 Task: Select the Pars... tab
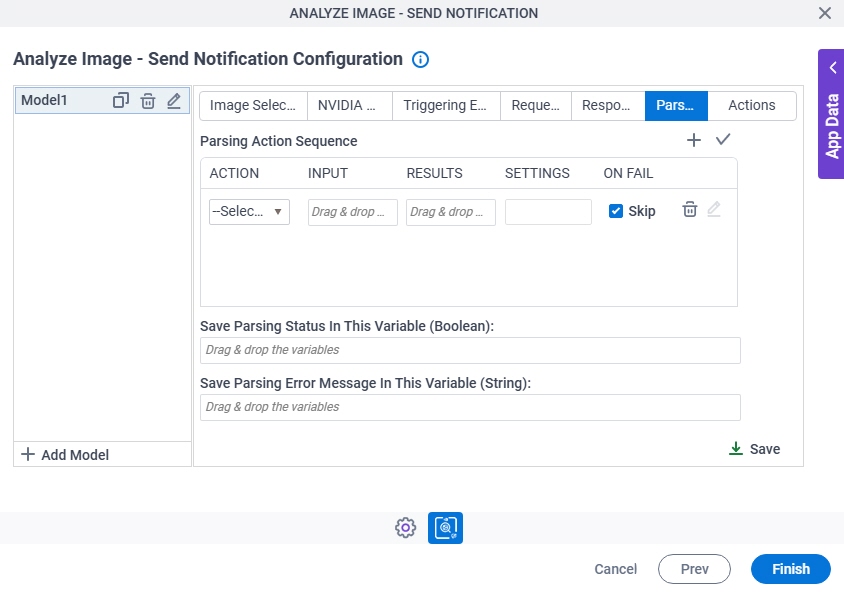[676, 105]
